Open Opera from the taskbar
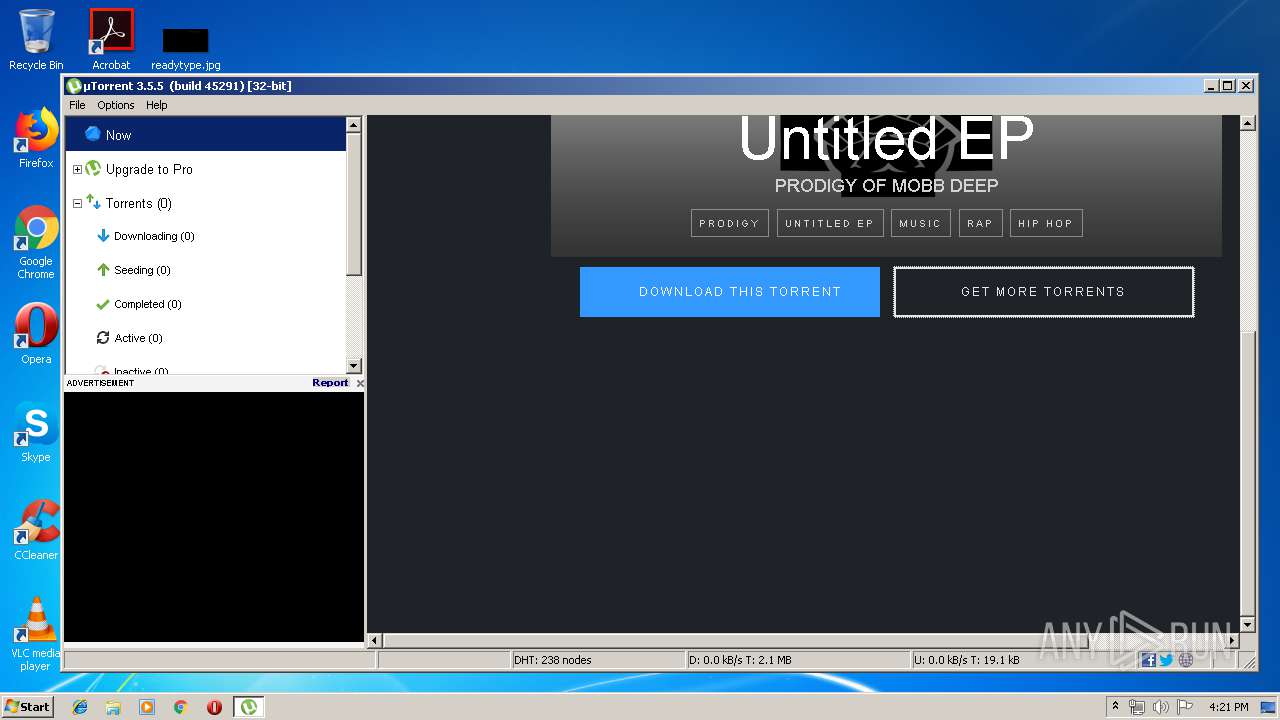Viewport: 1280px width, 720px height. 214,707
